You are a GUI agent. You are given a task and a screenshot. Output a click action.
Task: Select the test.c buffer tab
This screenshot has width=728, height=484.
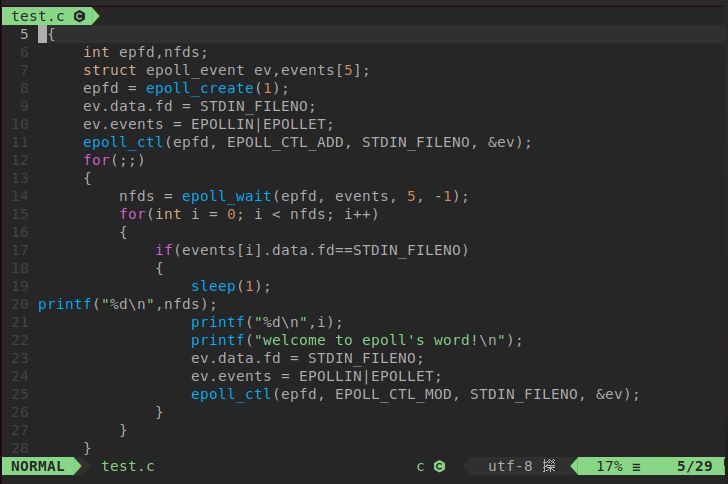tap(50, 16)
